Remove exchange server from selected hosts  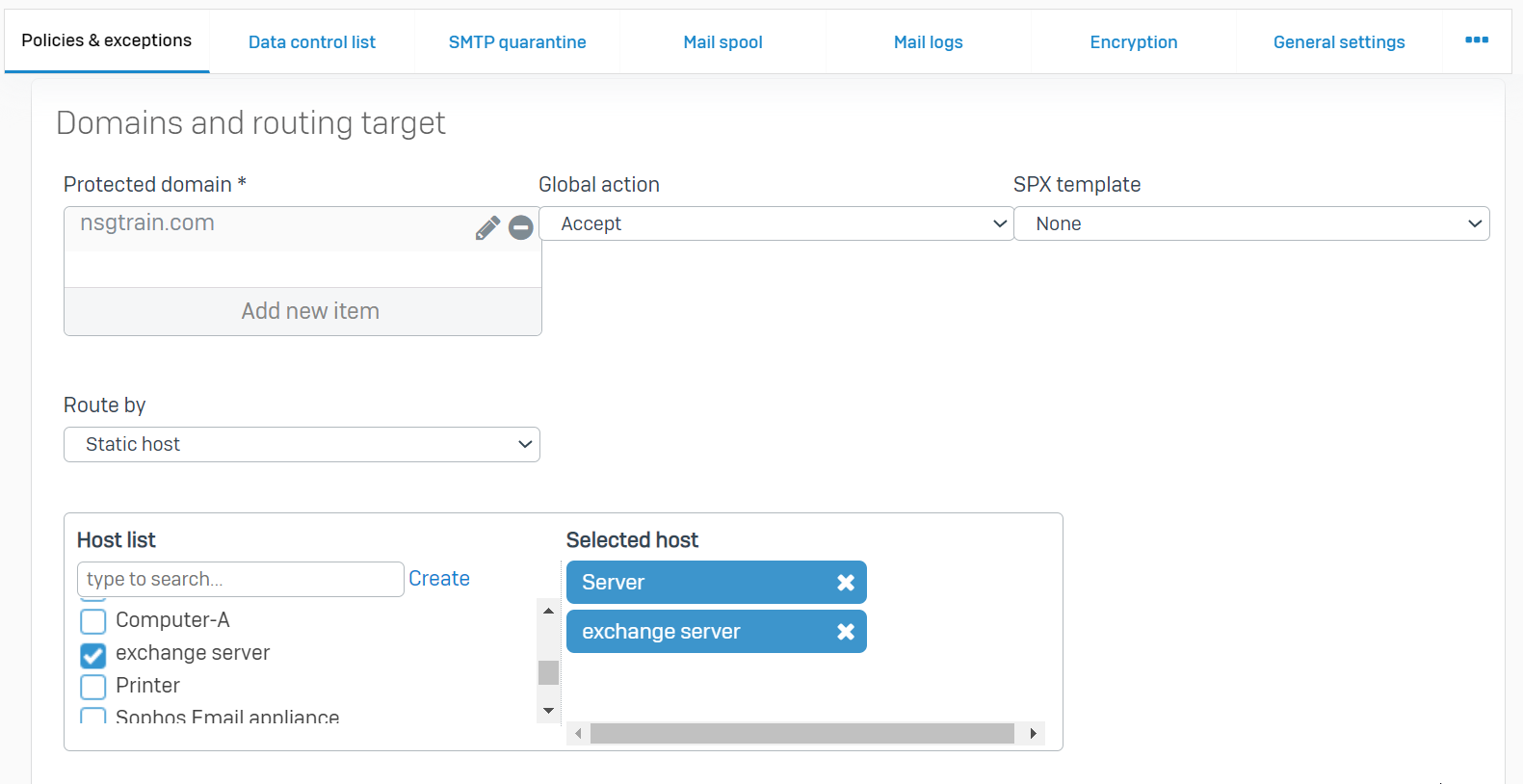tap(845, 632)
